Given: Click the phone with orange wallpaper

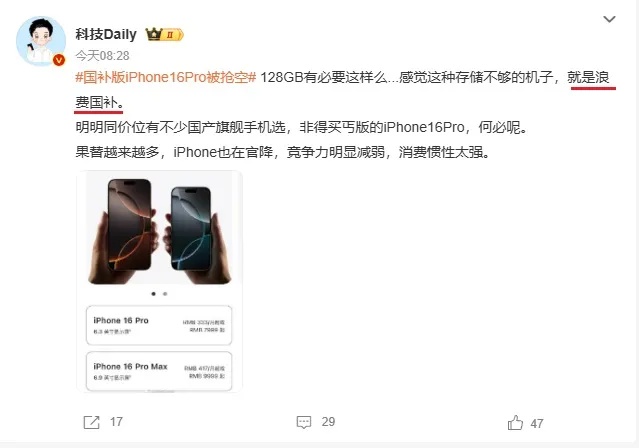Looking at the screenshot, I should (130, 225).
